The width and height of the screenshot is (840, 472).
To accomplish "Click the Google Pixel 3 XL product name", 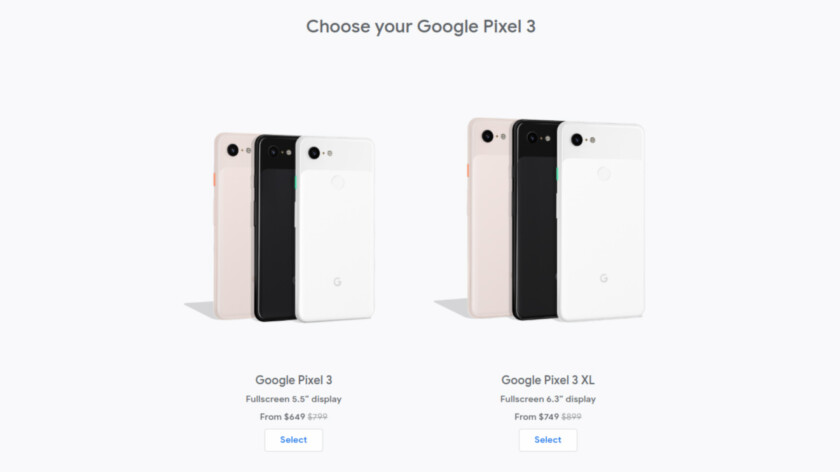I will coord(548,380).
